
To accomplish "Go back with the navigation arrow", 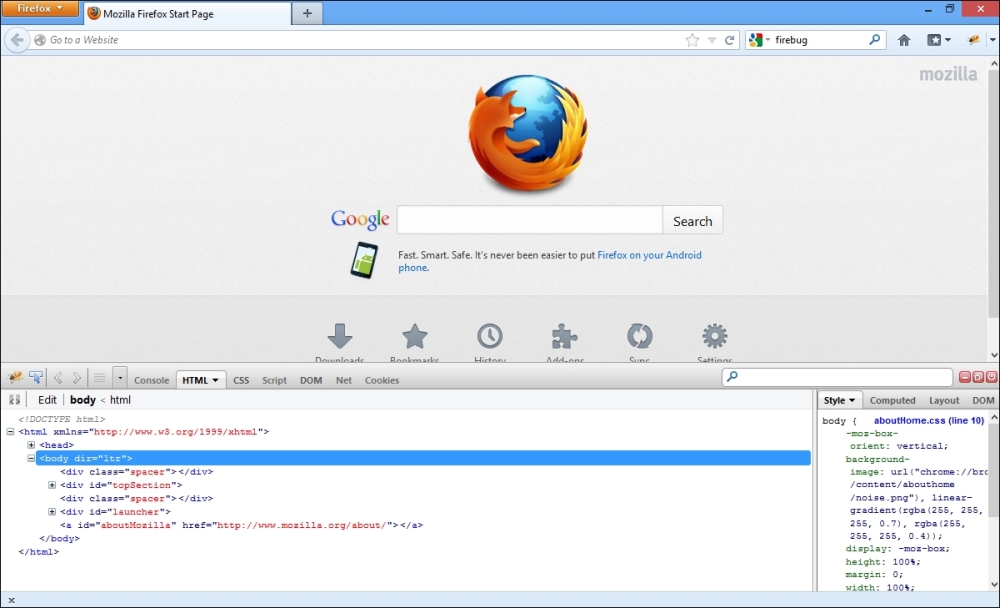I will pyautogui.click(x=17, y=40).
